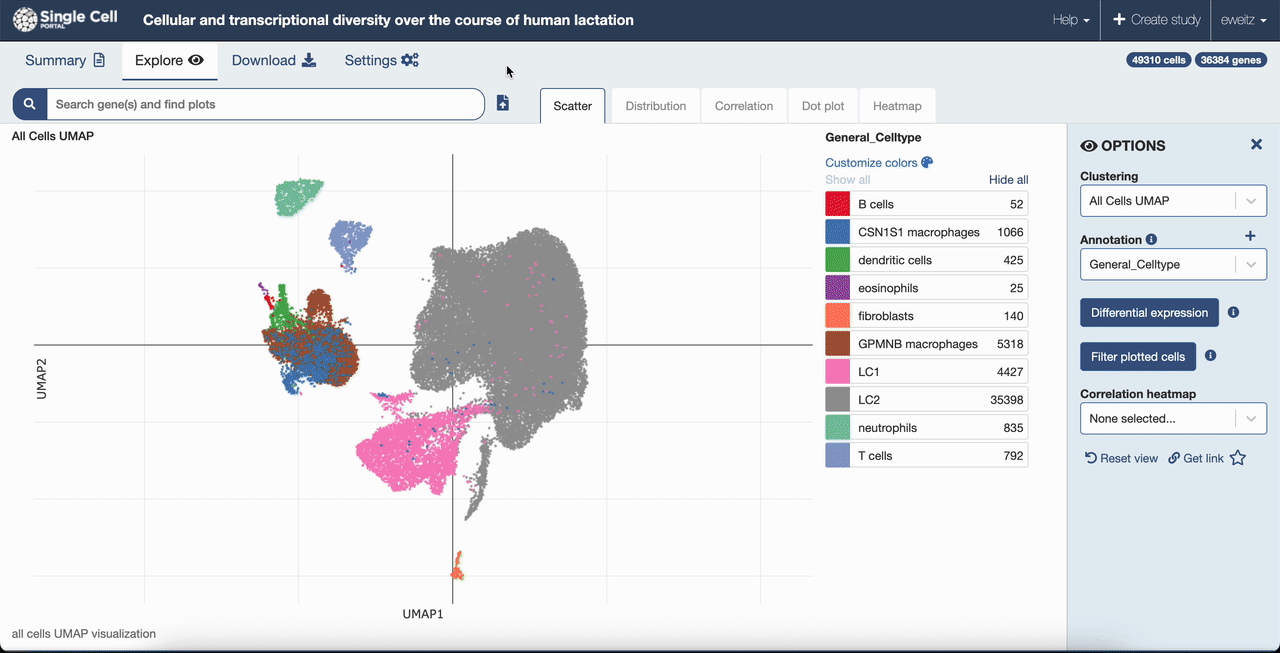This screenshot has height=653, width=1280.
Task: Close the Options panel with X
Action: [x=1256, y=145]
